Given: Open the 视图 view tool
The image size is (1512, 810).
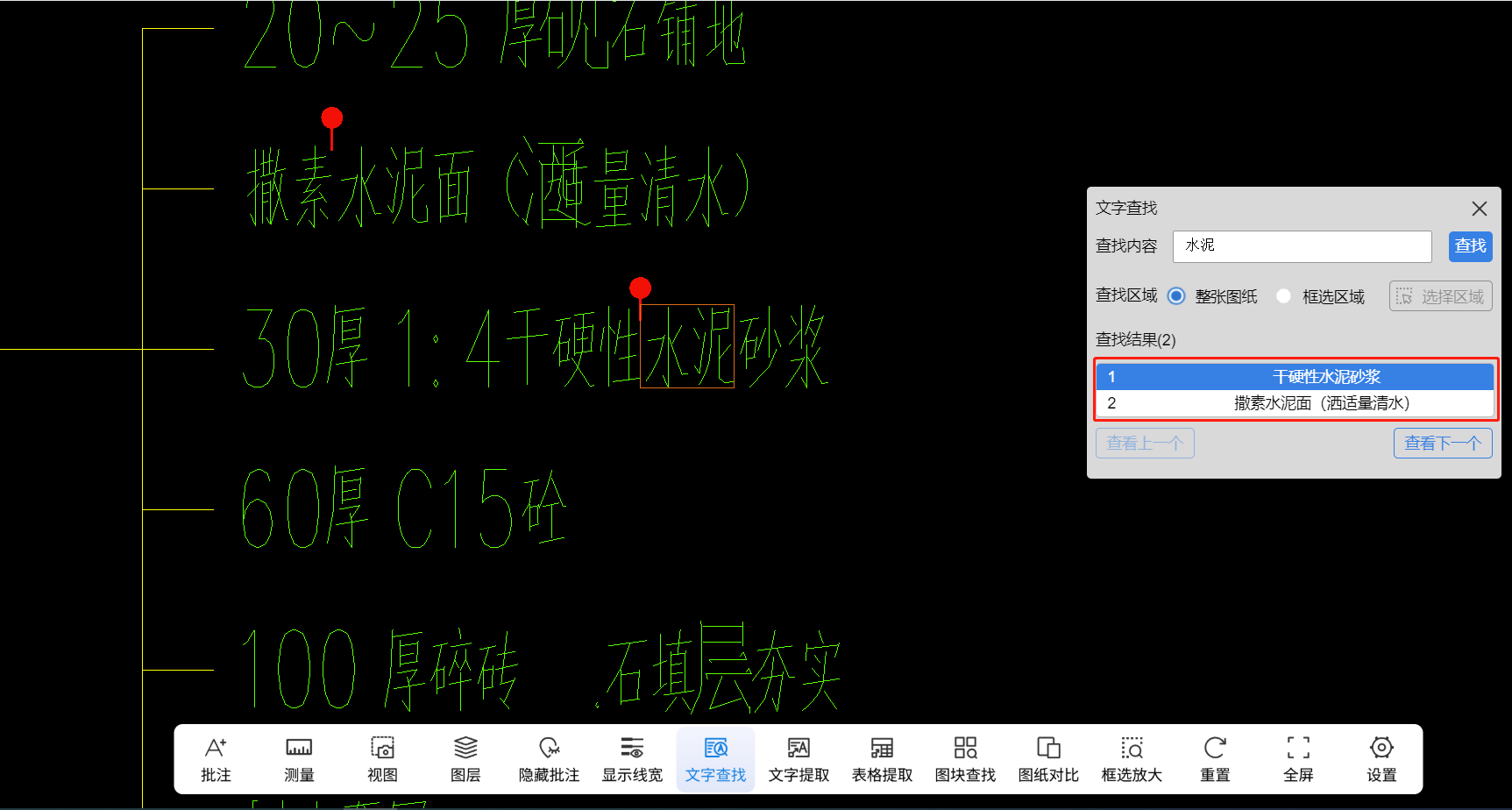Looking at the screenshot, I should tap(382, 759).
